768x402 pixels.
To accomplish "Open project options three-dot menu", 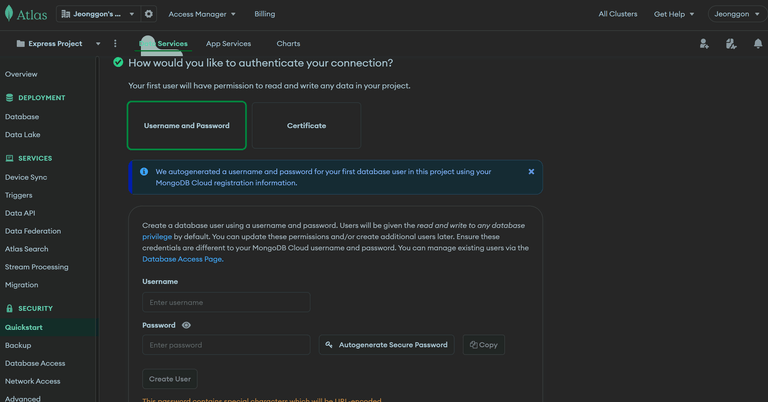I will click(x=115, y=44).
